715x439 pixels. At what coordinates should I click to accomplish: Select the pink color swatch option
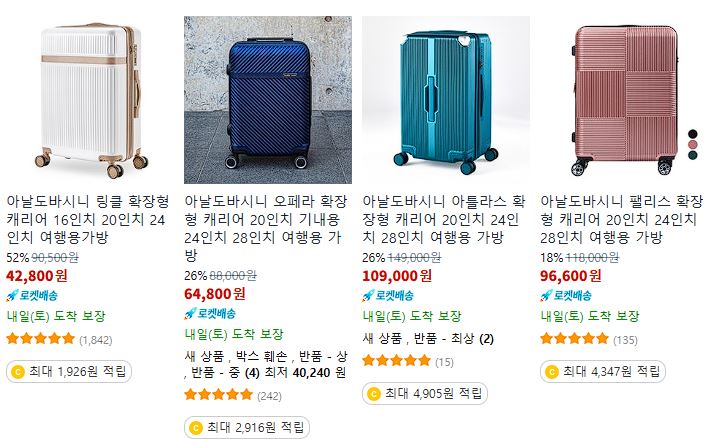point(693,145)
